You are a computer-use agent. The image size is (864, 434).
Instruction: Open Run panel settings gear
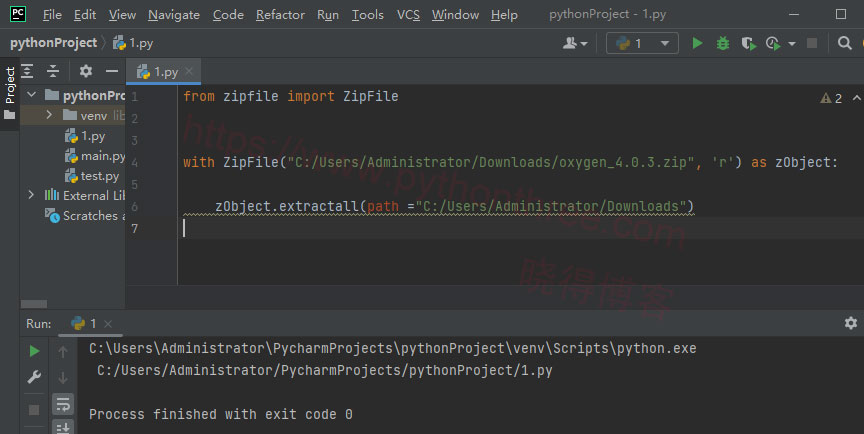coord(850,323)
